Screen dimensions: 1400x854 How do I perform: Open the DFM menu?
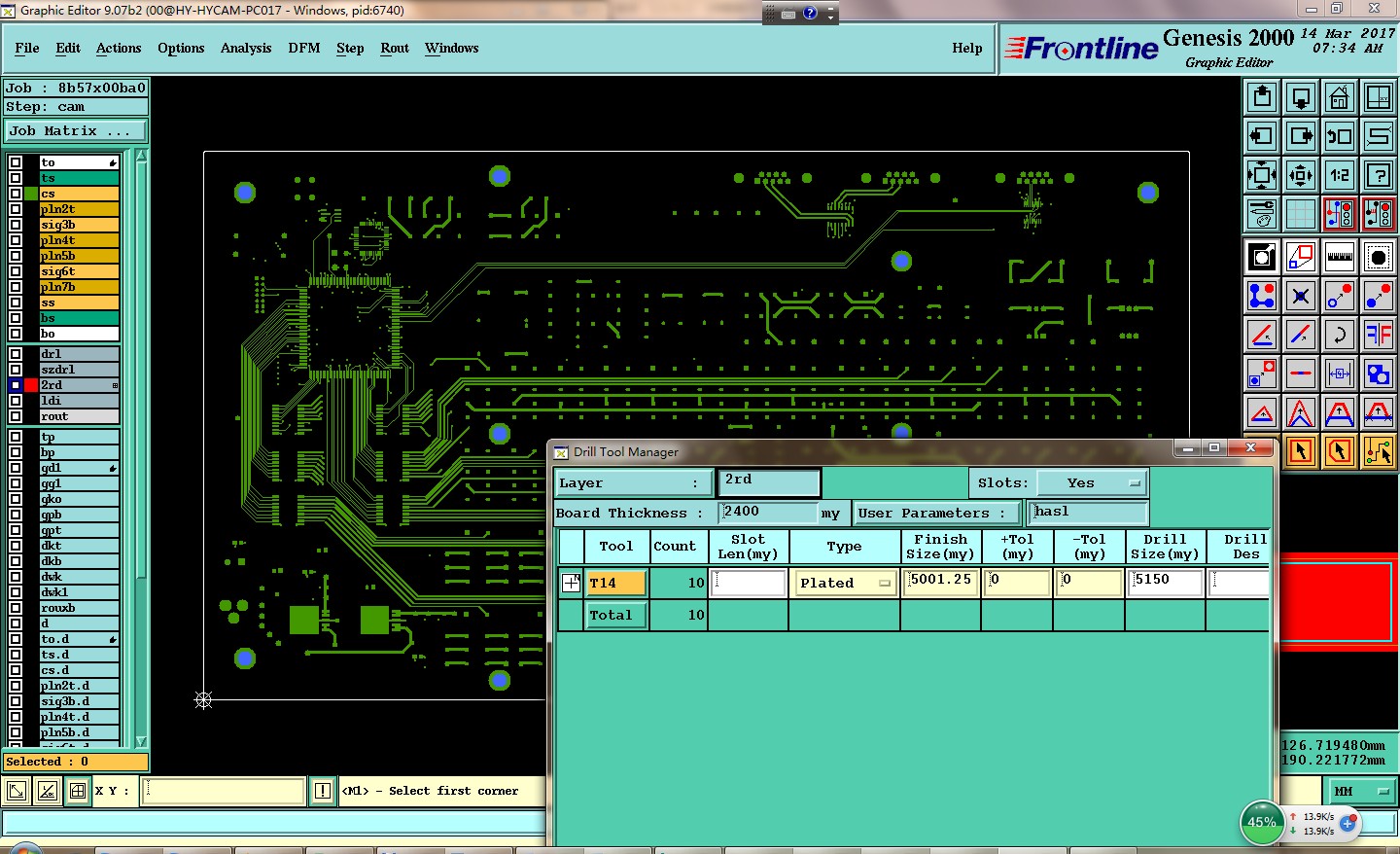[x=304, y=48]
